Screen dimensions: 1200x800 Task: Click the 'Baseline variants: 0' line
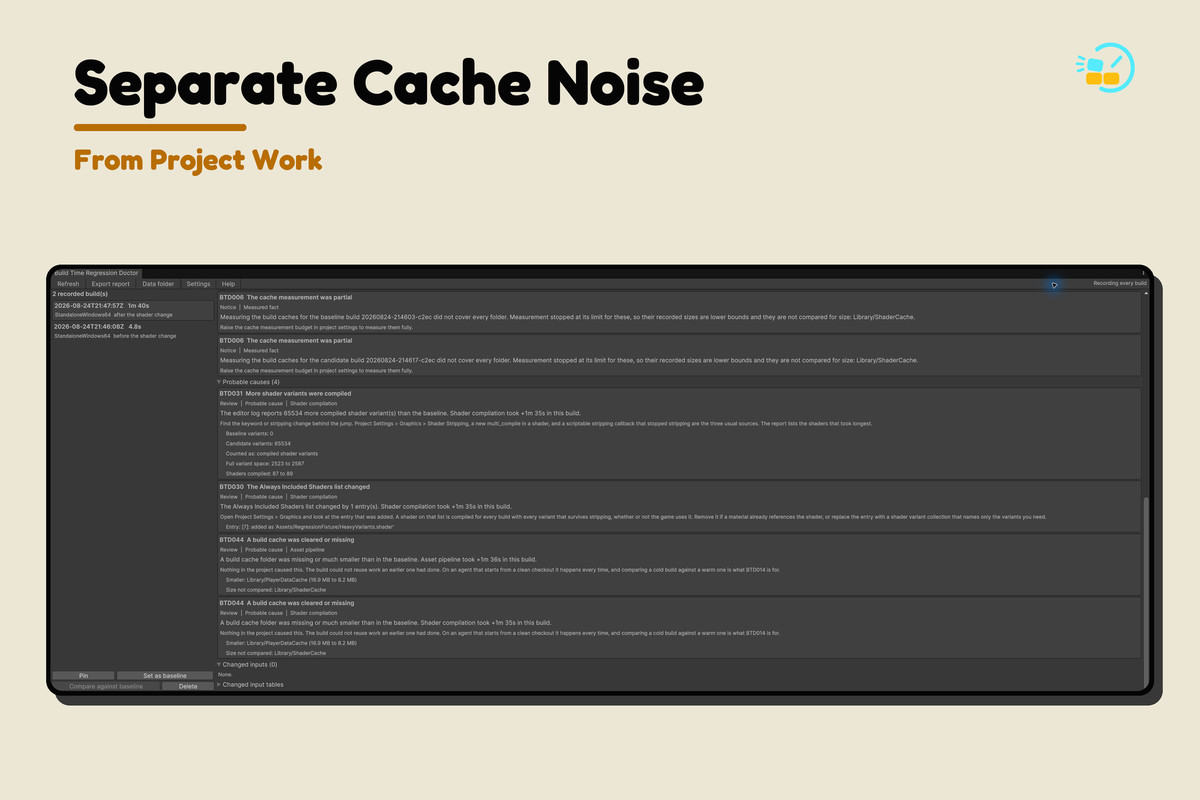point(250,433)
